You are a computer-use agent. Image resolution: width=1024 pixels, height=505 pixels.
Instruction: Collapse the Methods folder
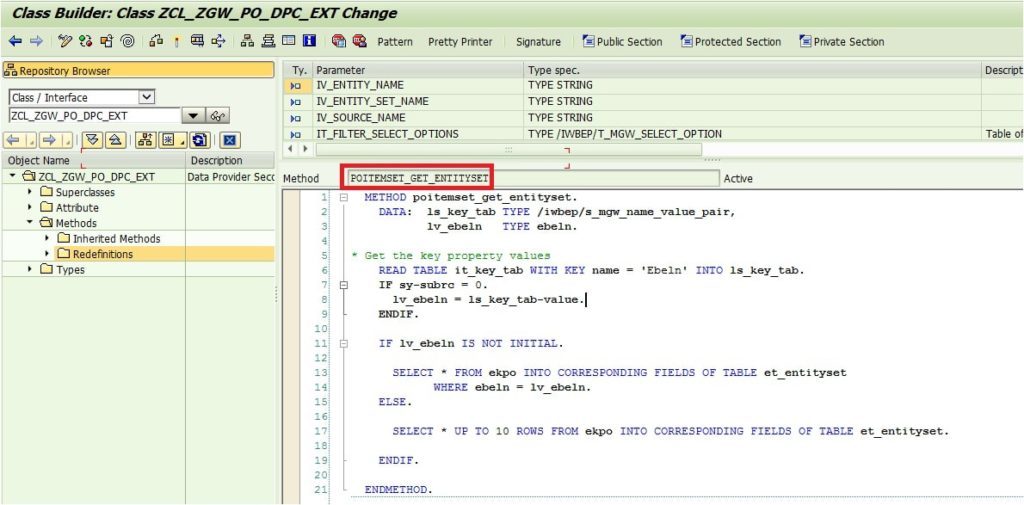pos(30,223)
